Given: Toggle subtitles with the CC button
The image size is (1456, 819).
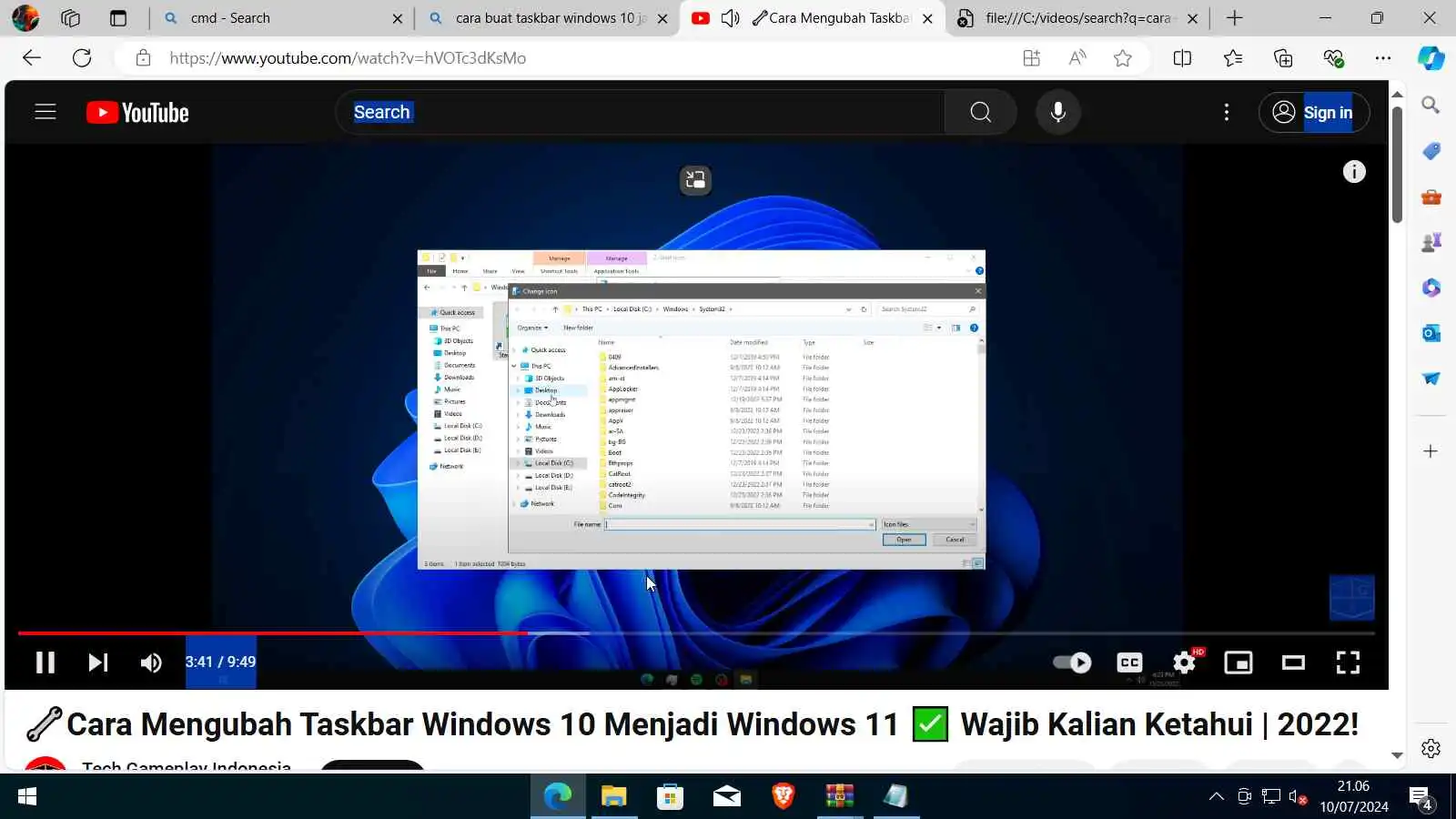Looking at the screenshot, I should [x=1129, y=662].
